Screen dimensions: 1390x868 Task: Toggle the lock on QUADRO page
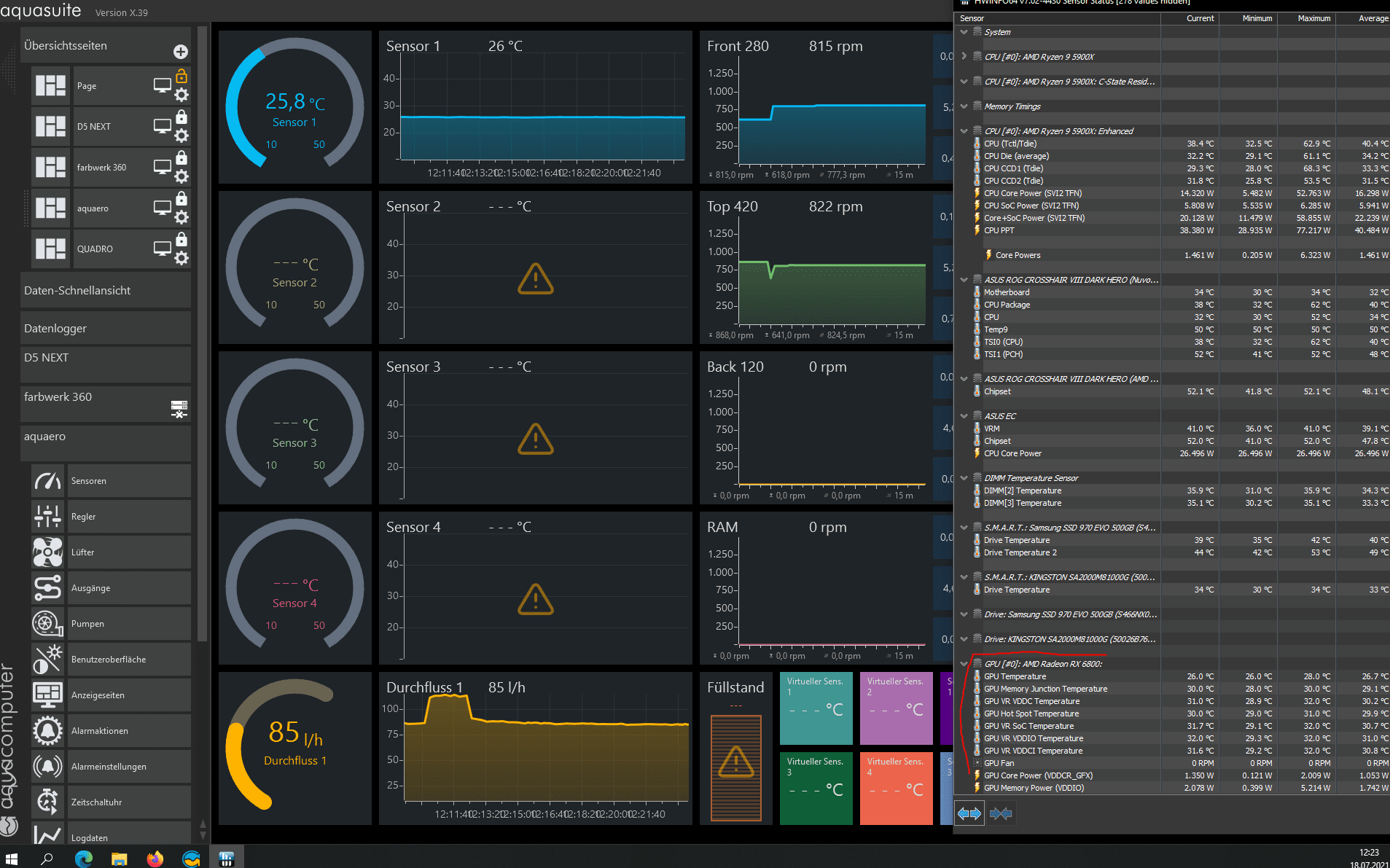[x=181, y=239]
